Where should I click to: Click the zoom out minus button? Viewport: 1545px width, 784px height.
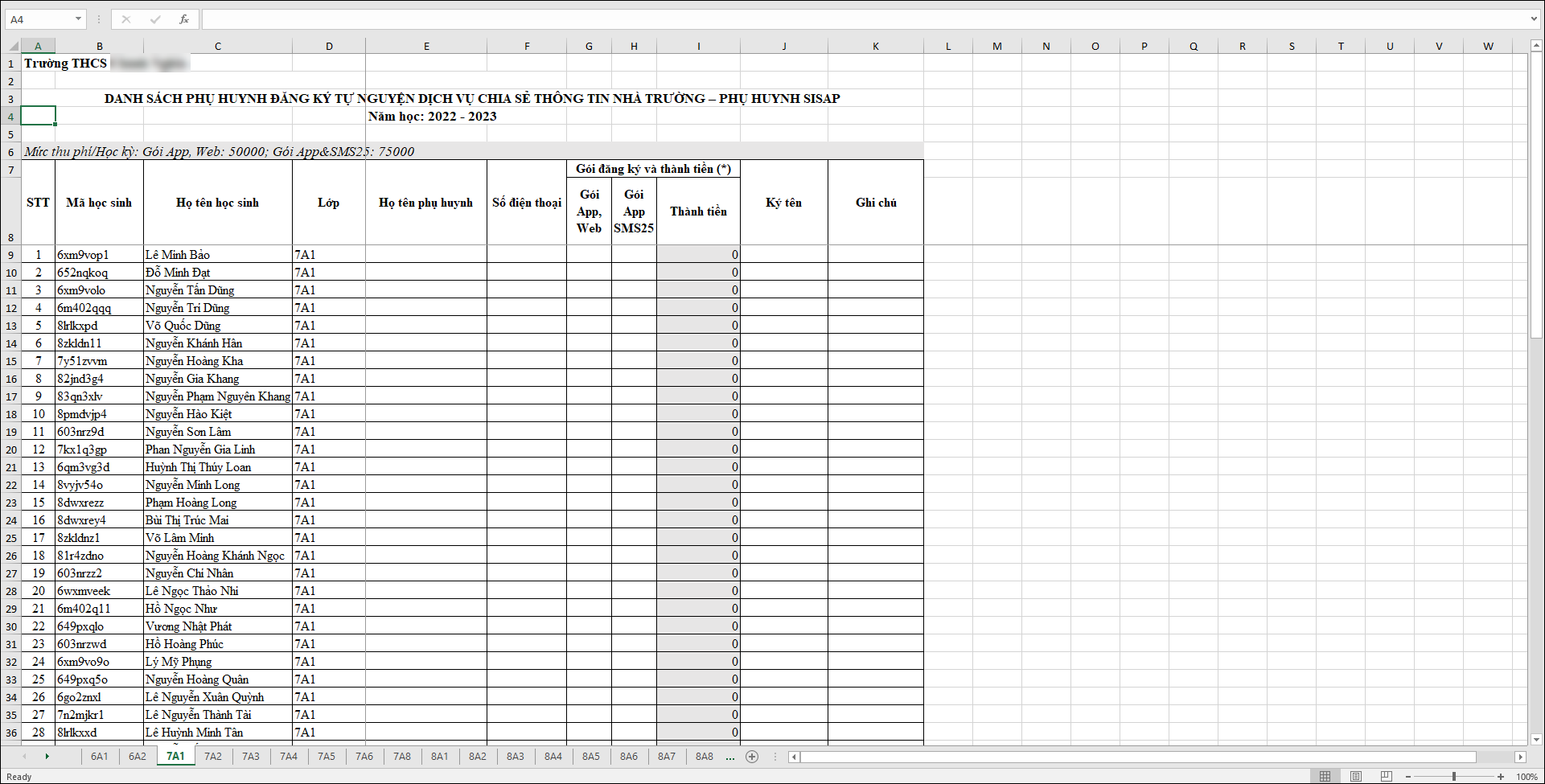[1408, 777]
